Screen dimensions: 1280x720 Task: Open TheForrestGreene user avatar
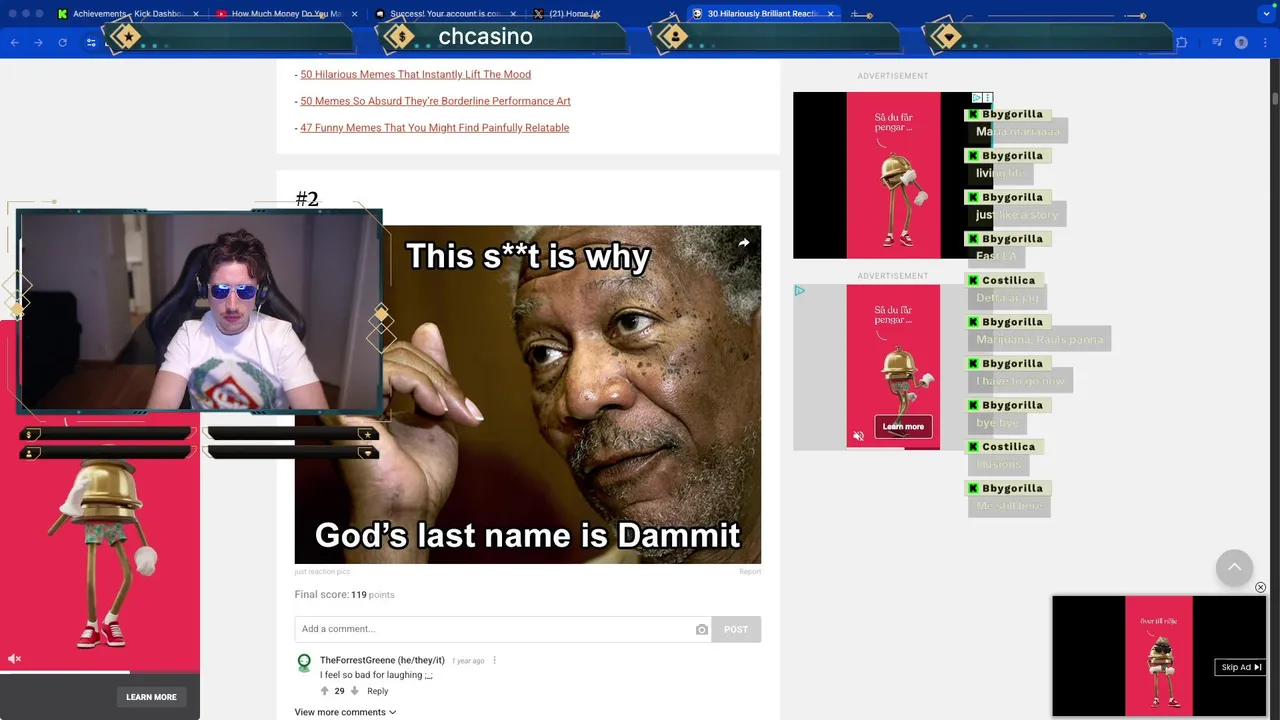304,662
